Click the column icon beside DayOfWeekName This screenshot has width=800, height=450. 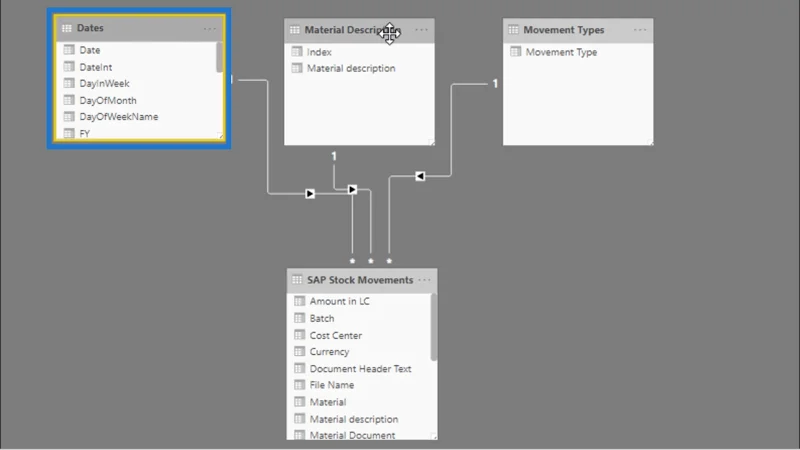tap(69, 116)
